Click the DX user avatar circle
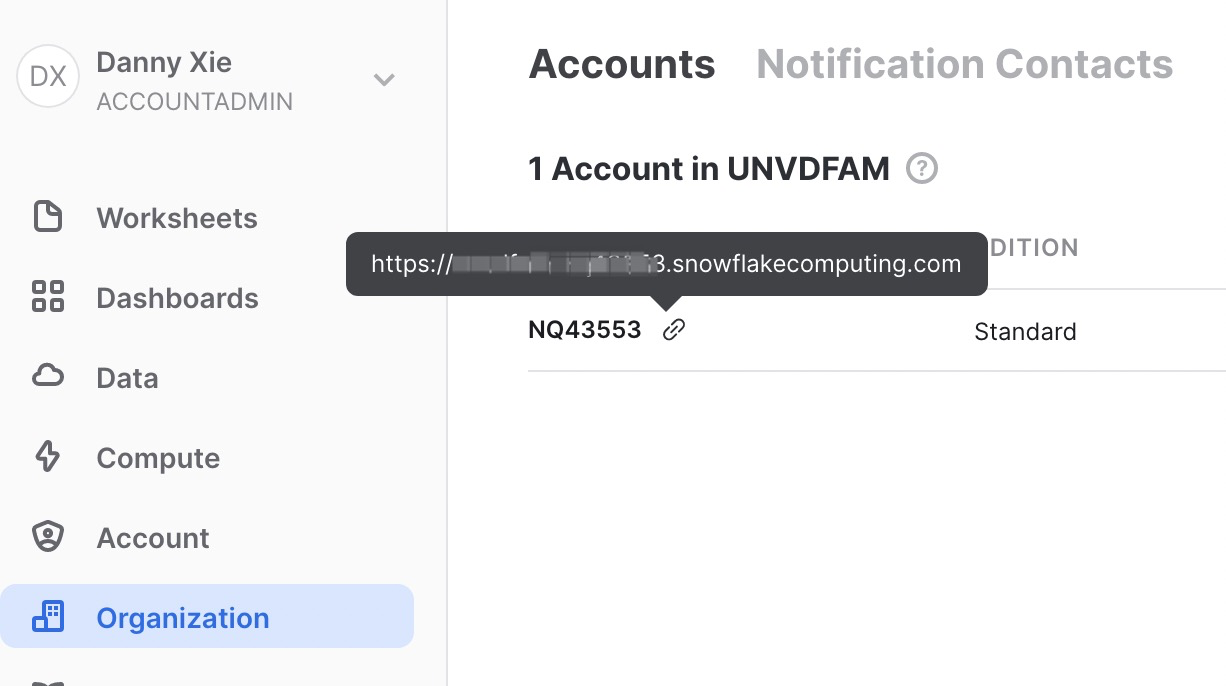1226x686 pixels. click(x=47, y=77)
